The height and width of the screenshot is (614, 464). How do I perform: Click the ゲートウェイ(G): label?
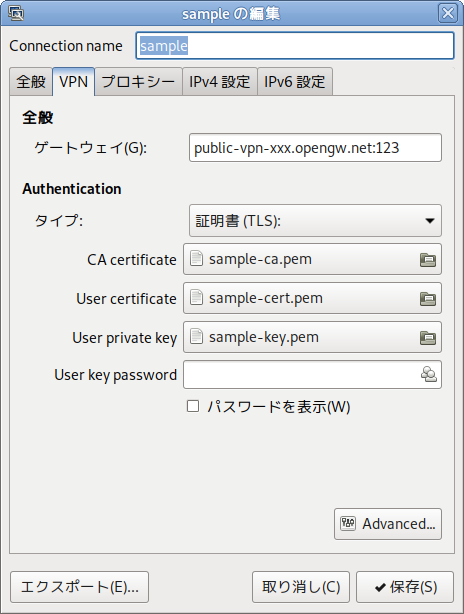point(91,148)
